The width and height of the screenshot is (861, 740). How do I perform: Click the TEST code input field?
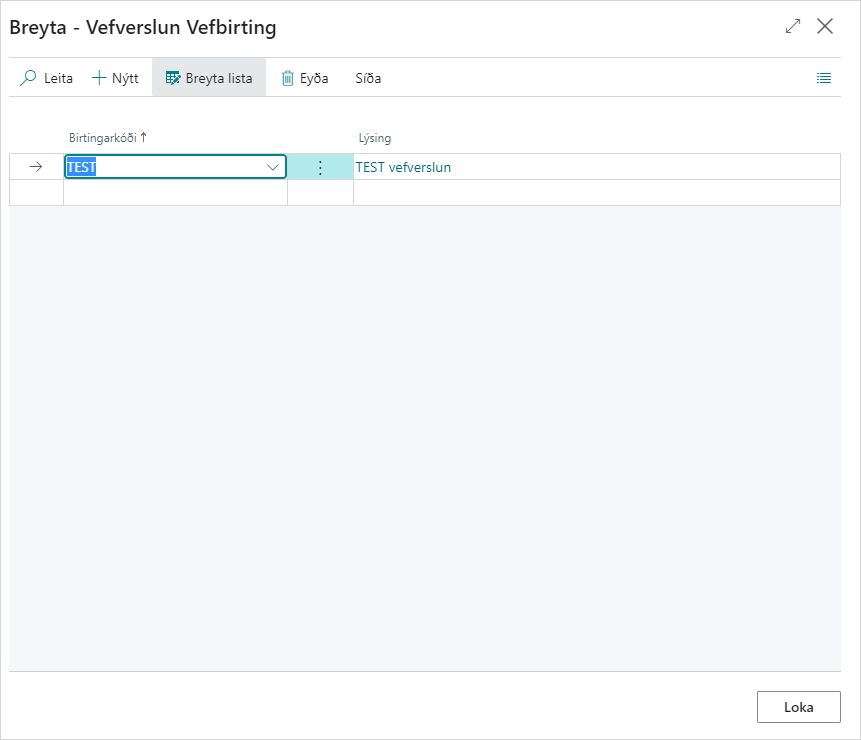click(160, 167)
